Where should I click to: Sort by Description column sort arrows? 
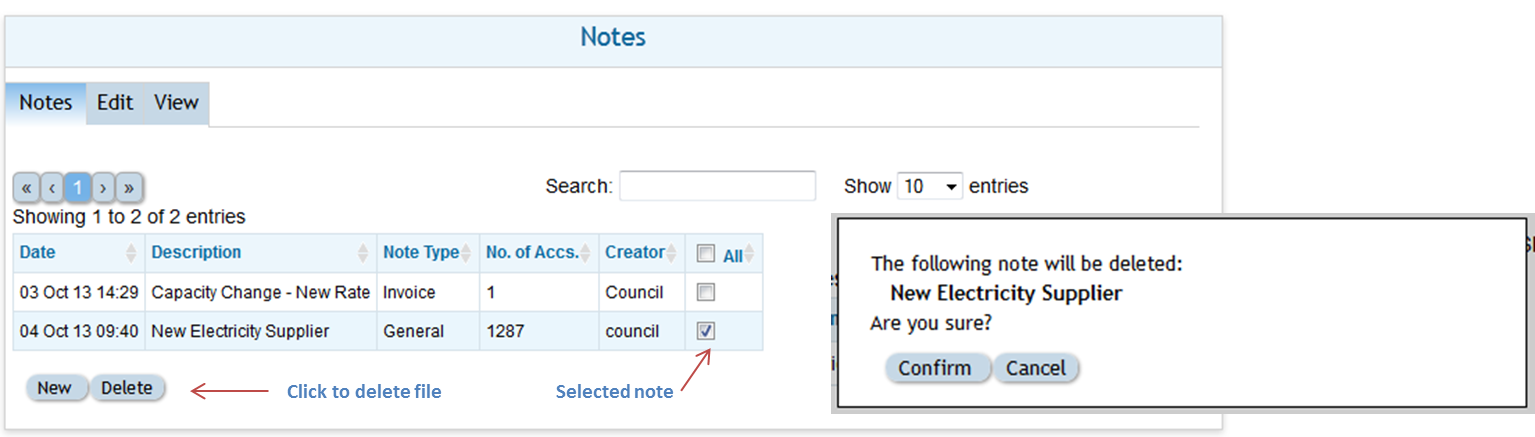pos(363,253)
